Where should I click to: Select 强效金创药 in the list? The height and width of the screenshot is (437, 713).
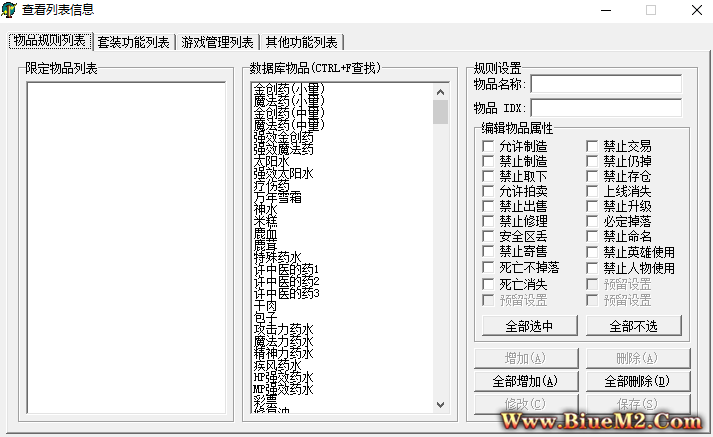click(283, 137)
